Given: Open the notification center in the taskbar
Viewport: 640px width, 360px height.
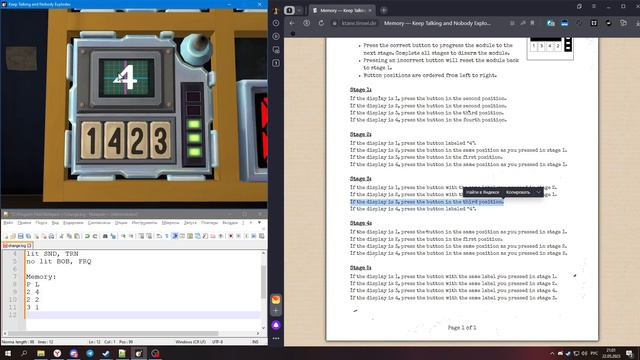Looking at the screenshot, I should 630,353.
